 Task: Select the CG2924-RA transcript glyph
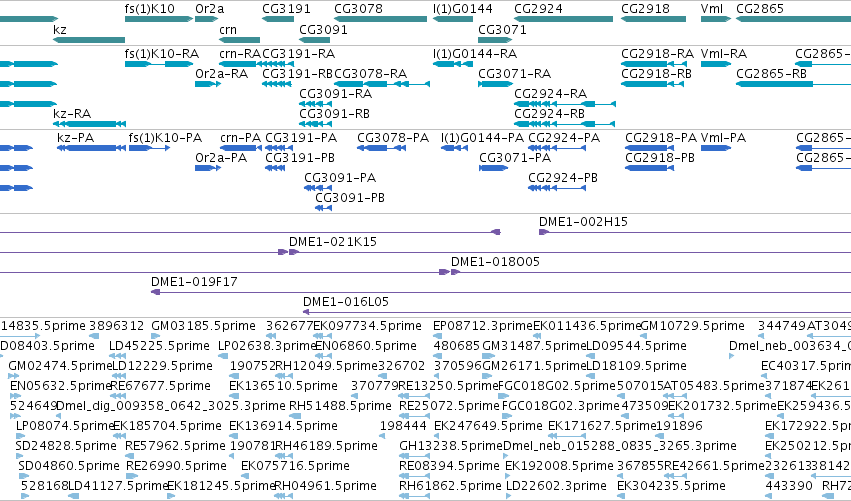(x=564, y=104)
